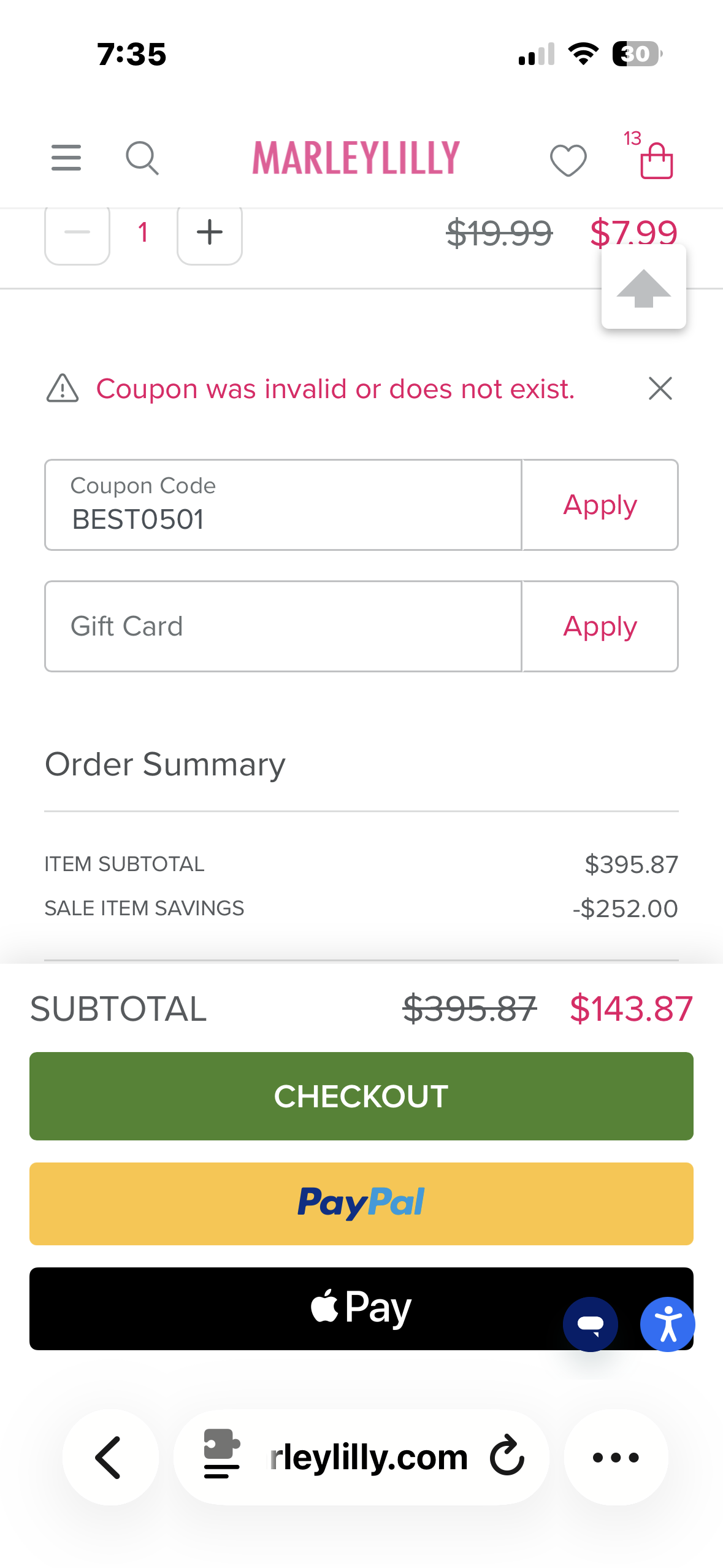Tap the back-to-top arrow button
This screenshot has width=723, height=1568.
[644, 288]
